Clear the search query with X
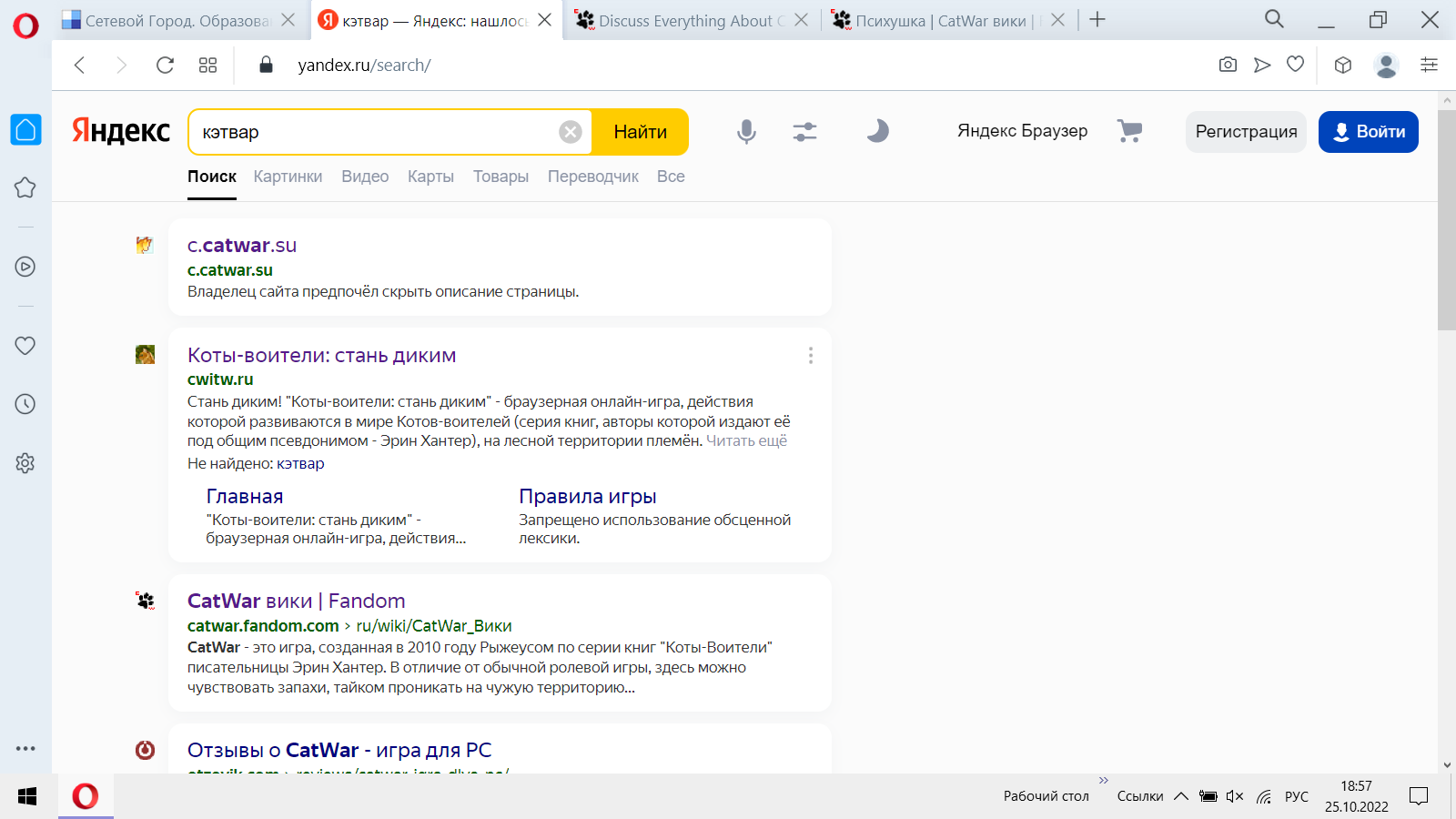 click(x=571, y=132)
